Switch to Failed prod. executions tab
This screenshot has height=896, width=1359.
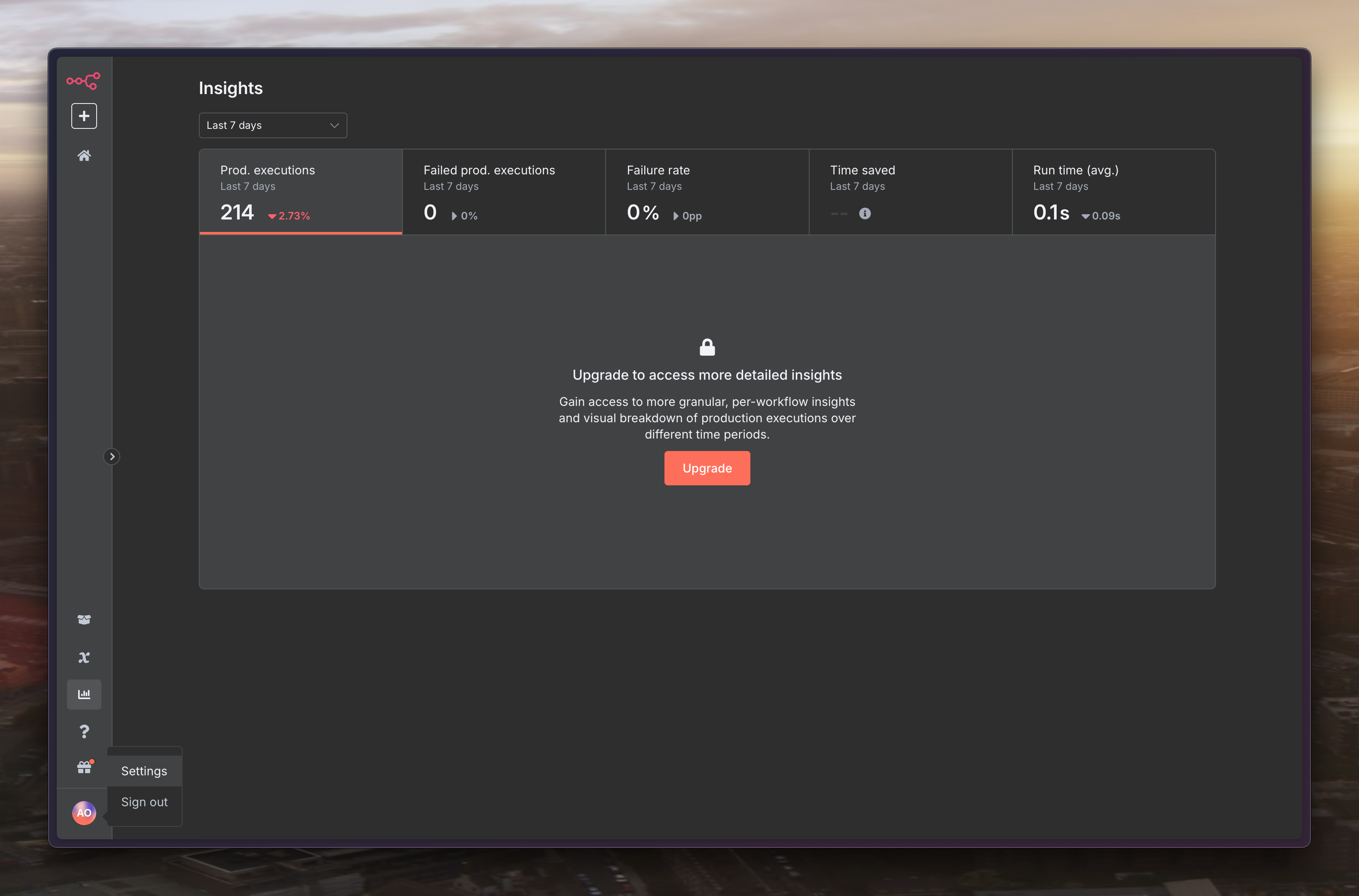pos(503,192)
